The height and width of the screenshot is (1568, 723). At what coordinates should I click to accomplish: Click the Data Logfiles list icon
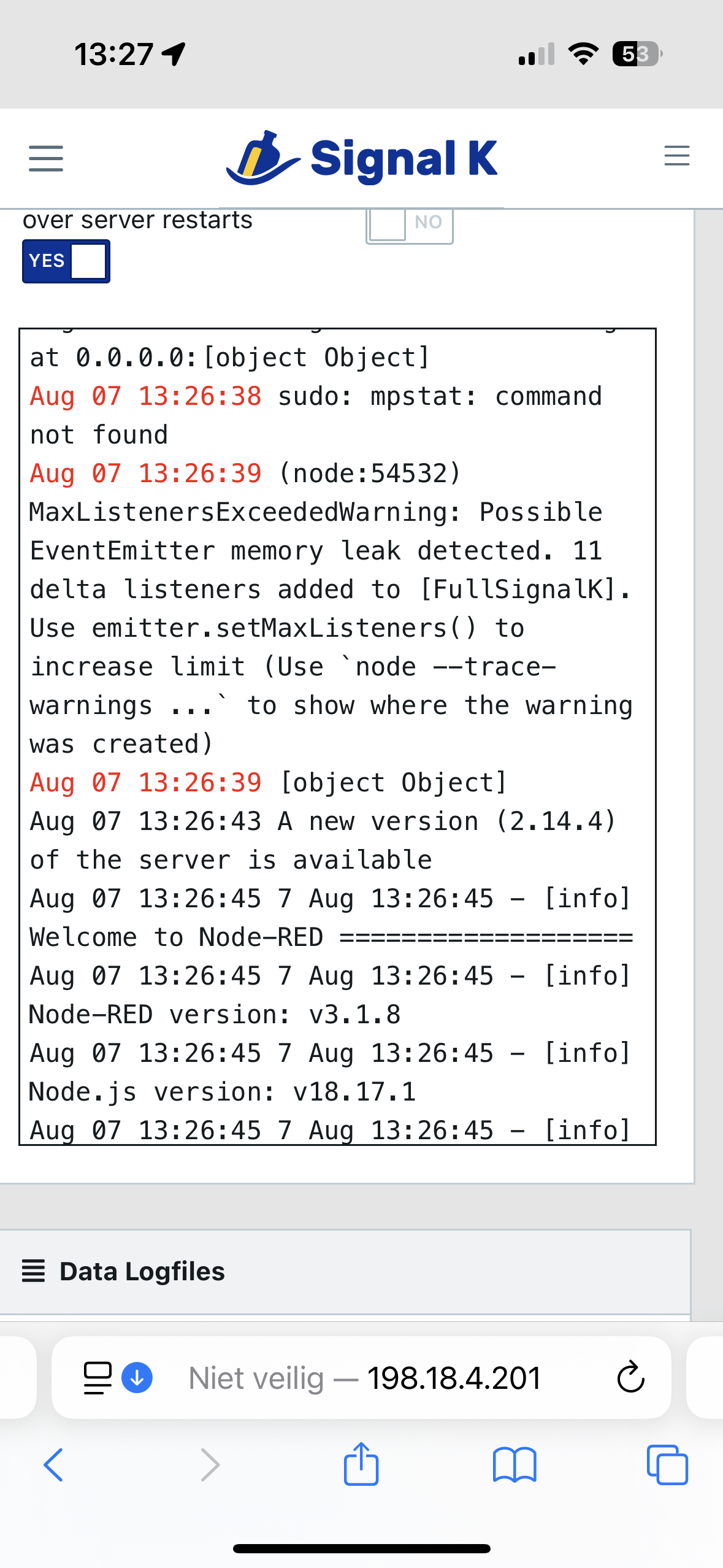click(x=34, y=1271)
